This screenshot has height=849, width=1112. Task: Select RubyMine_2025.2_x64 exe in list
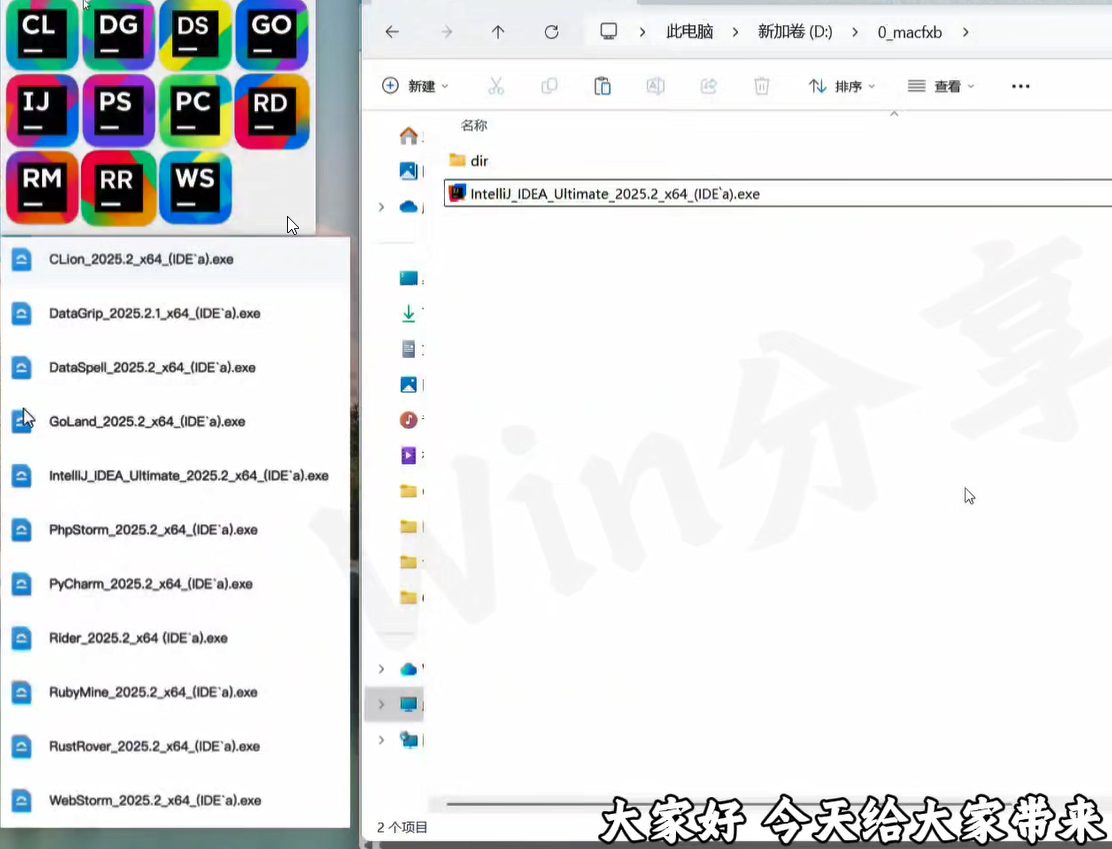coord(175,692)
